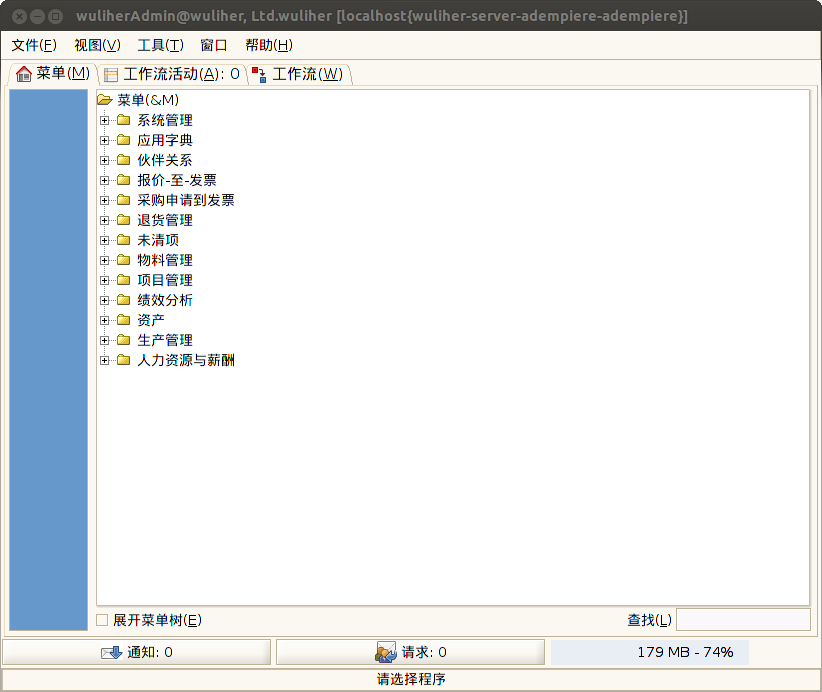Image resolution: width=822 pixels, height=692 pixels.
Task: Click the folder icon of 项目管理
Action: tap(124, 280)
